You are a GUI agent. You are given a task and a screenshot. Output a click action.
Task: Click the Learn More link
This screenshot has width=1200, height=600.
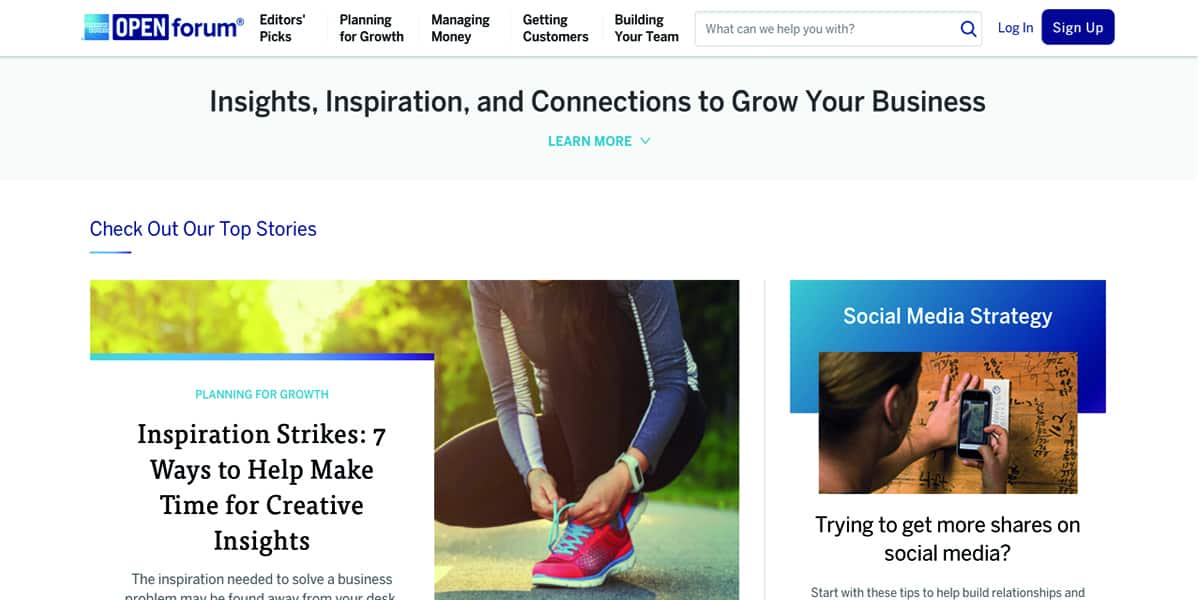tap(590, 141)
